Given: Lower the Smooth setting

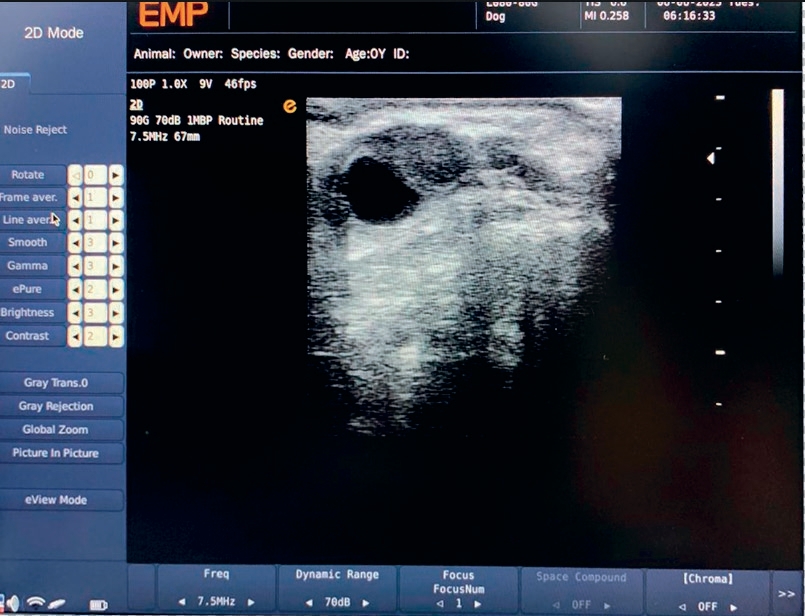Looking at the screenshot, I should pos(75,243).
